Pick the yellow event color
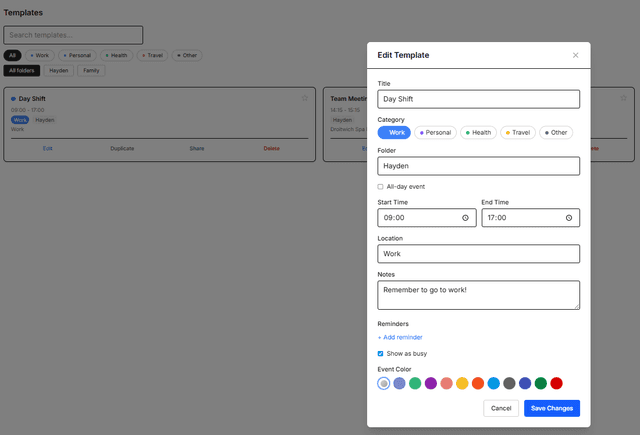This screenshot has width=640, height=435. [462, 383]
